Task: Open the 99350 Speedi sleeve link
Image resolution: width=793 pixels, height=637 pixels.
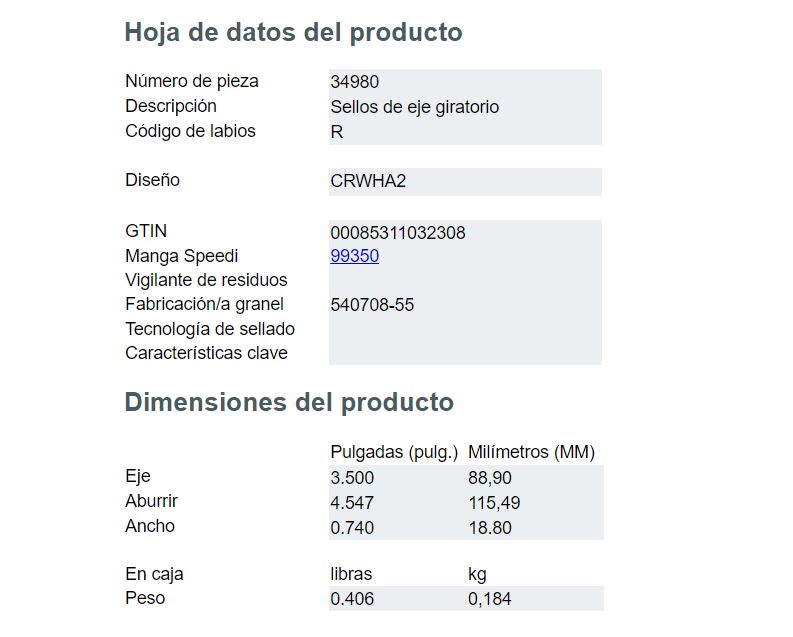Action: [x=355, y=256]
